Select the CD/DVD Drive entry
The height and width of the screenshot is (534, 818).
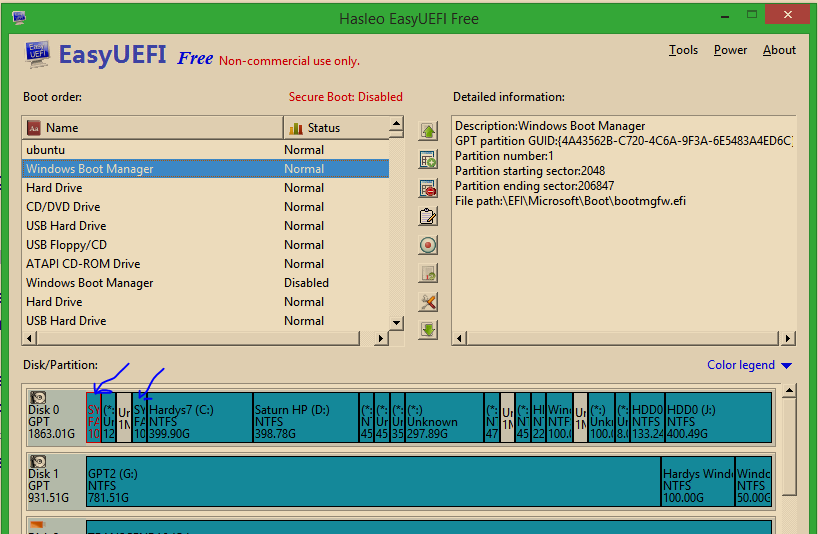point(206,207)
